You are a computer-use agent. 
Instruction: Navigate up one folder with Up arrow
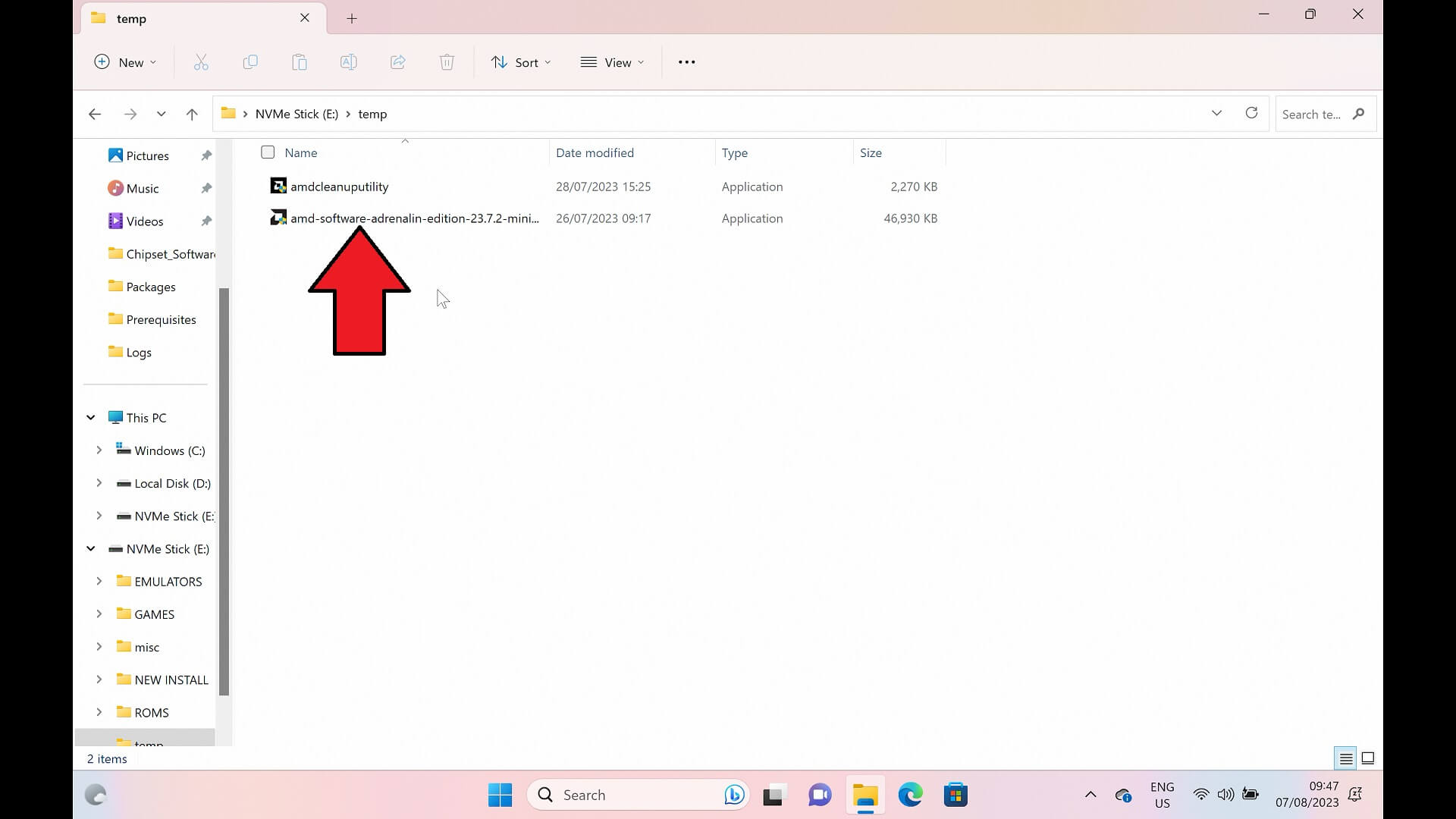coord(192,114)
